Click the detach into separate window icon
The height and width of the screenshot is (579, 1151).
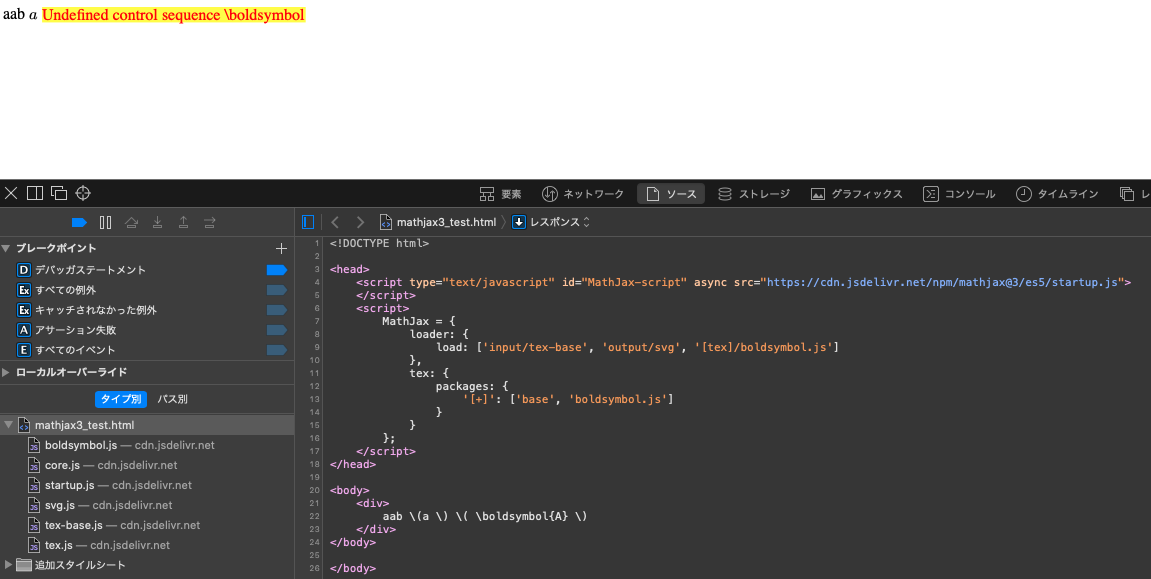click(x=59, y=193)
